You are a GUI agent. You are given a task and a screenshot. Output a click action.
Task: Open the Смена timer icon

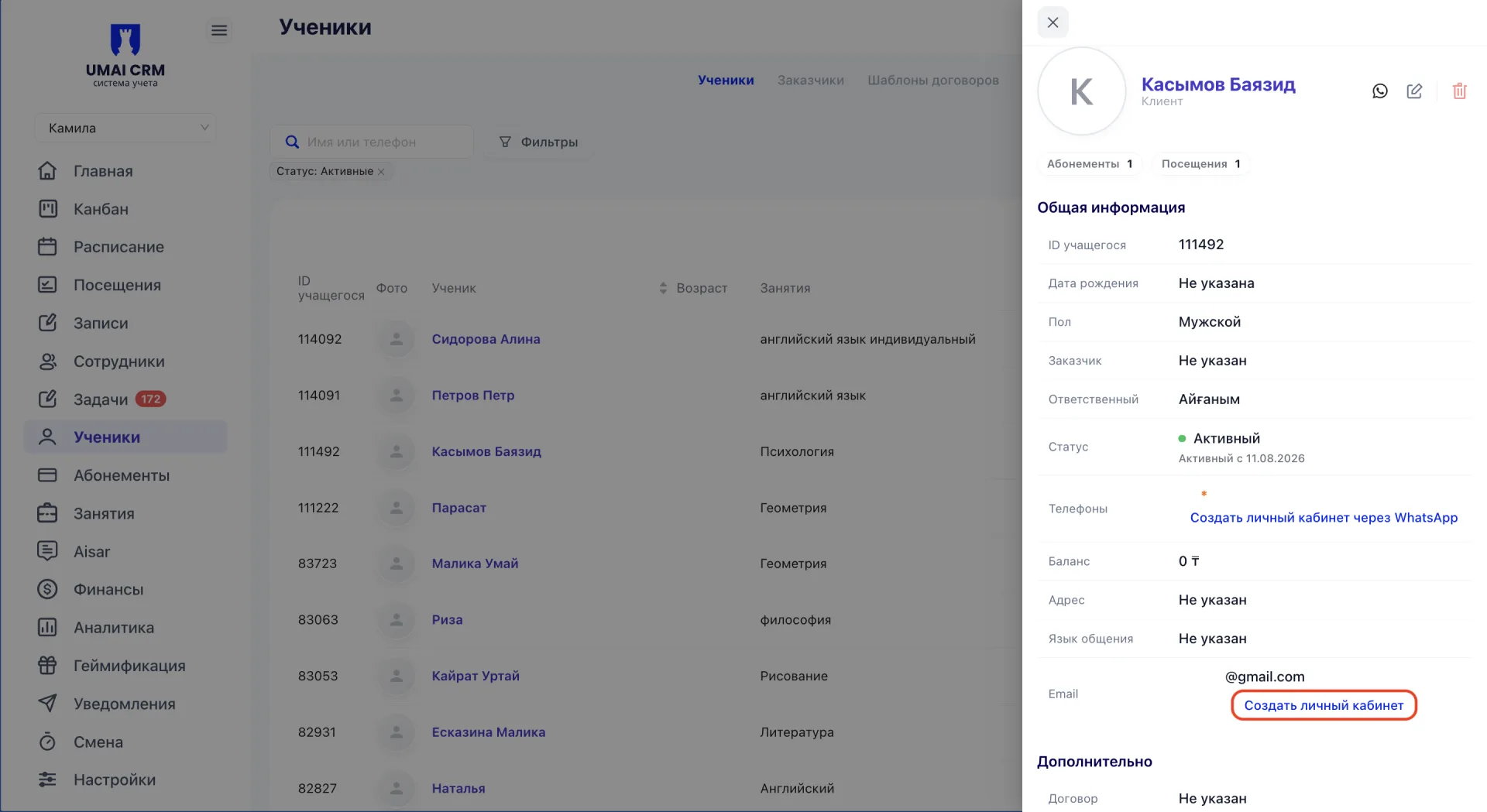tap(47, 742)
